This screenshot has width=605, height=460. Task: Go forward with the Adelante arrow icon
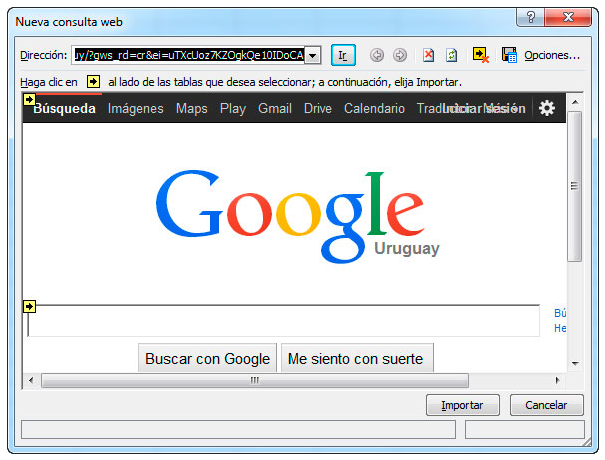coord(400,55)
